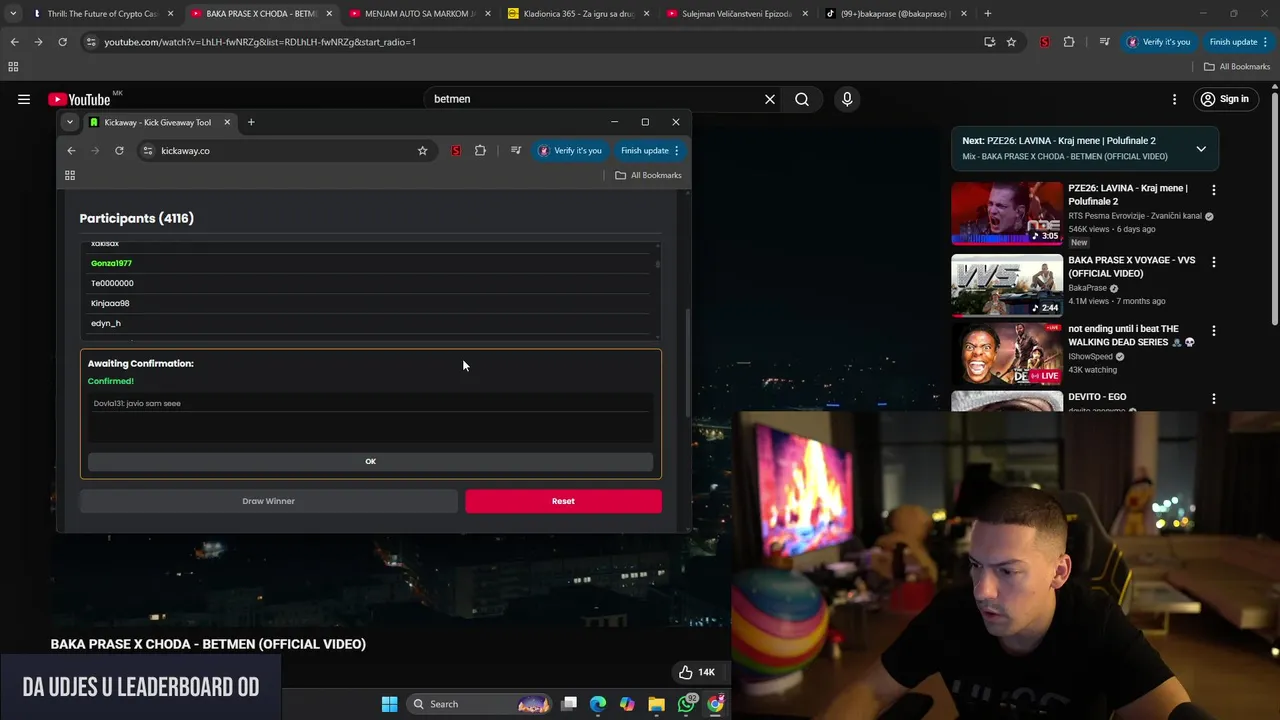Viewport: 1280px width, 720px height.
Task: Reload the kickaway.co page
Action: (x=119, y=151)
